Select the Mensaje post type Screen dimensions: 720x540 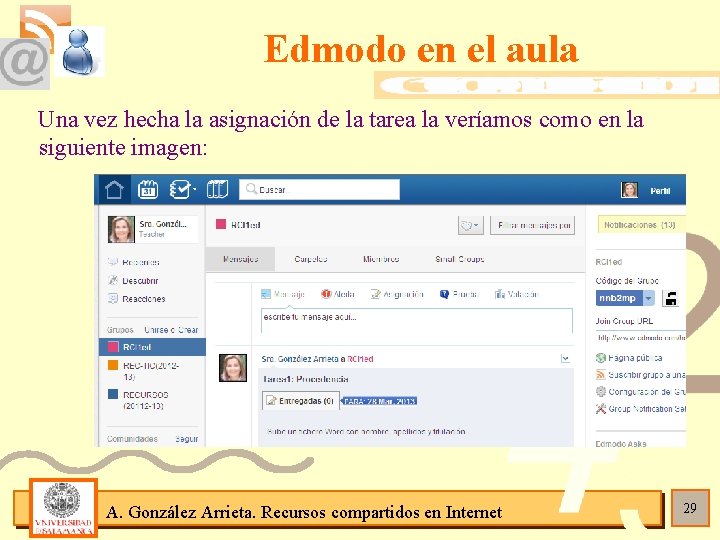(282, 294)
